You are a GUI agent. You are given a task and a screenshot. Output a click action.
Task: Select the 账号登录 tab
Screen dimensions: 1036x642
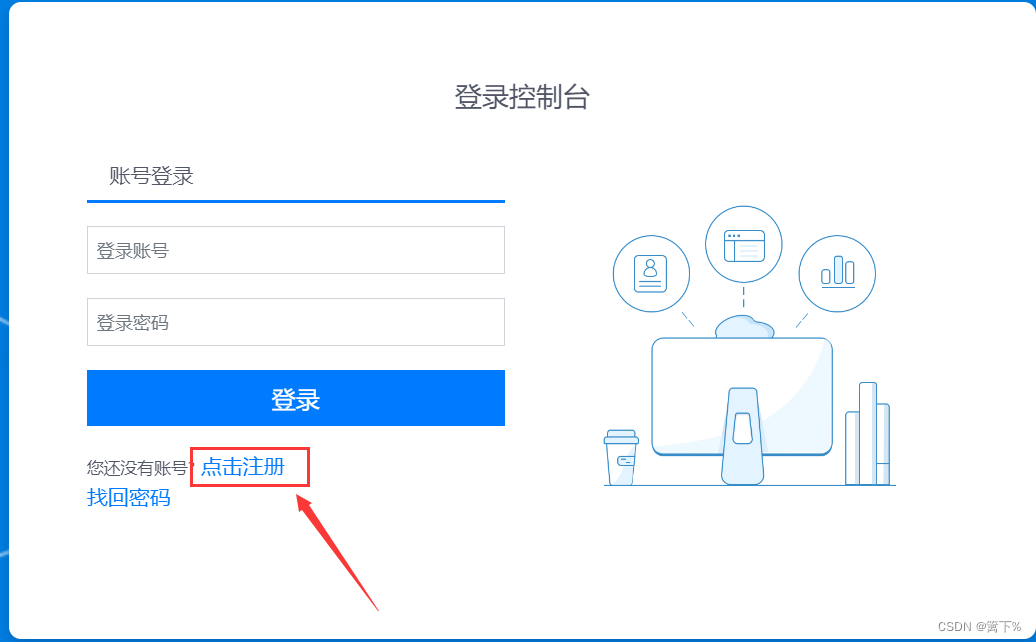(x=151, y=176)
